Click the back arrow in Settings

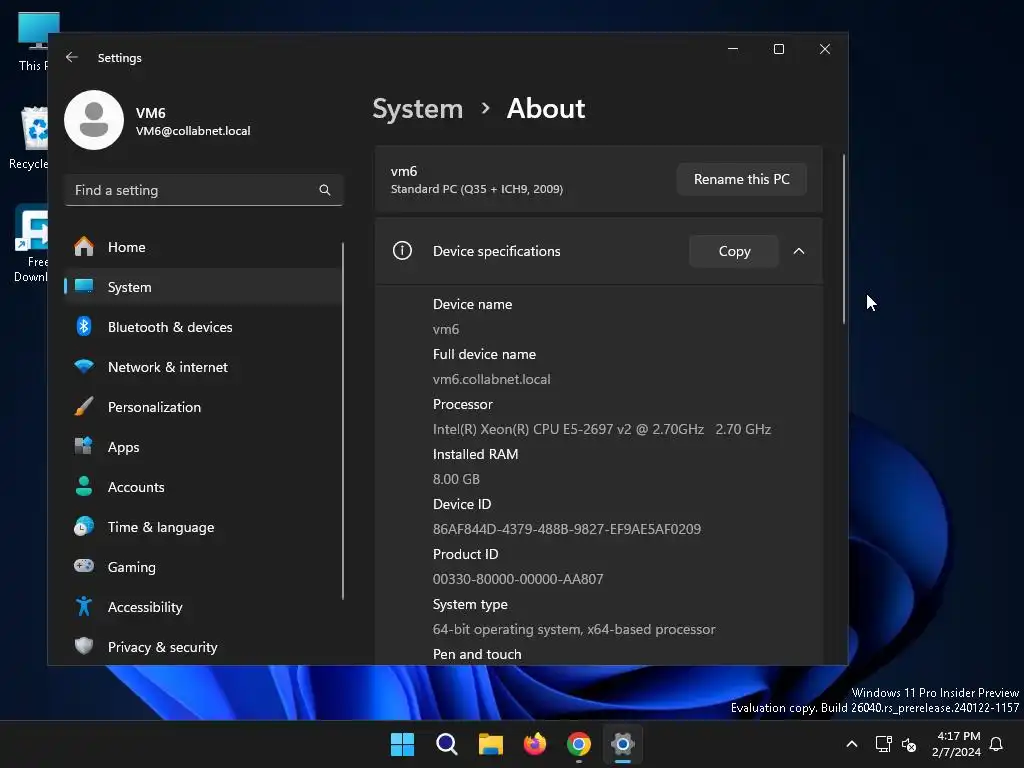72,57
